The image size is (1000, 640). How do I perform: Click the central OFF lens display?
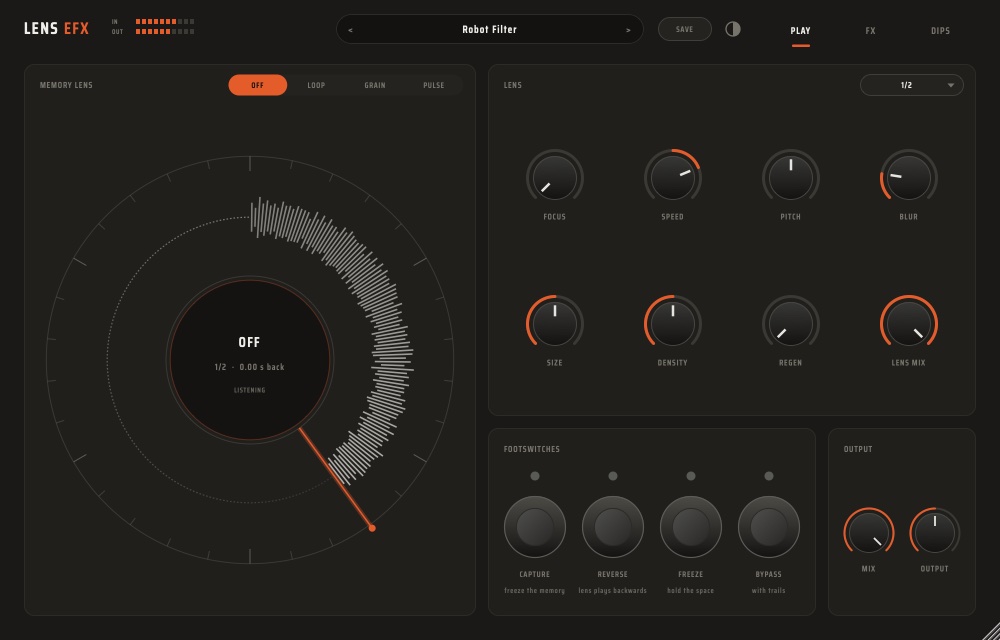(250, 360)
